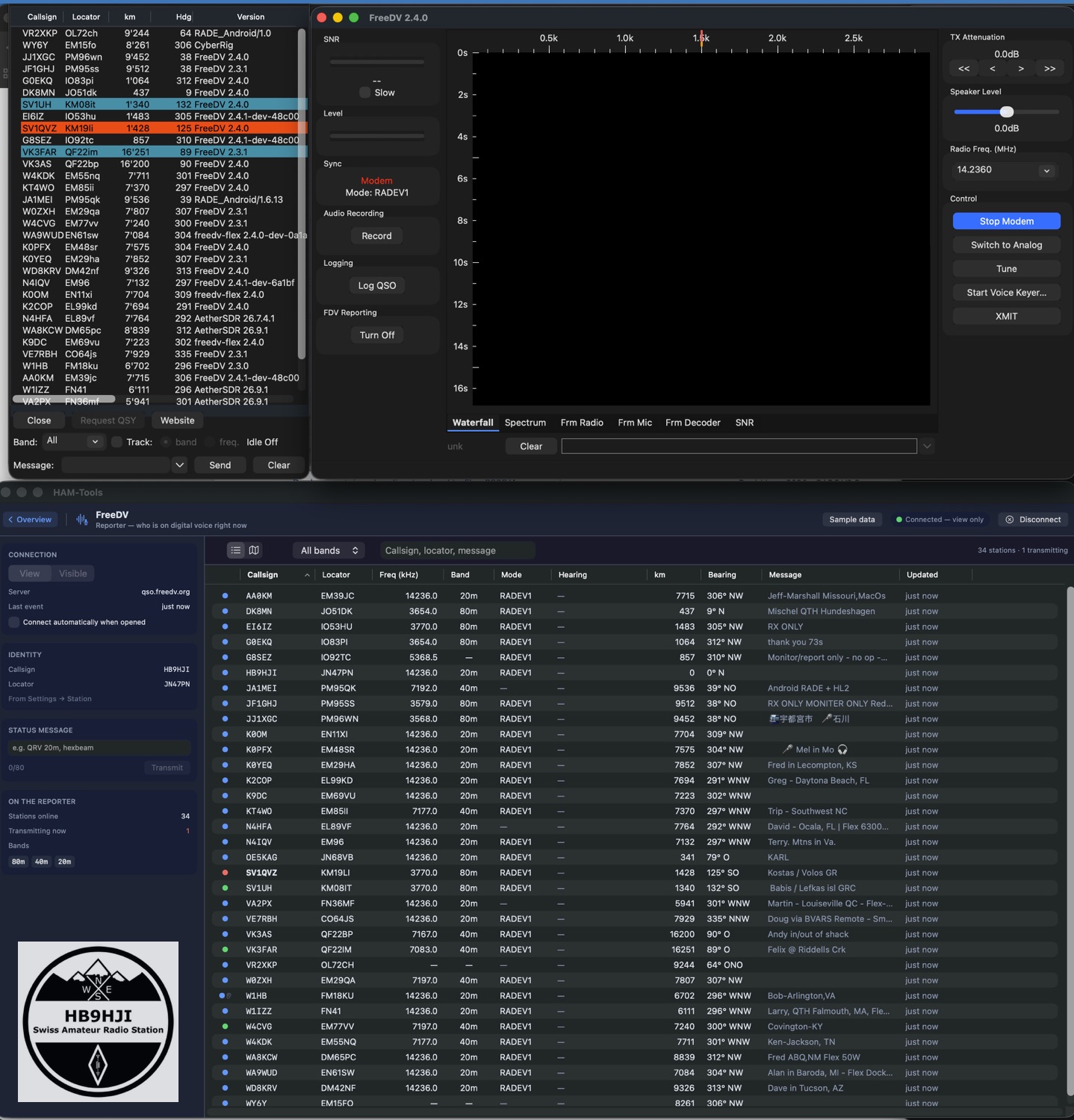Click the Level meter bar
The image size is (1074, 1120).
377,137
